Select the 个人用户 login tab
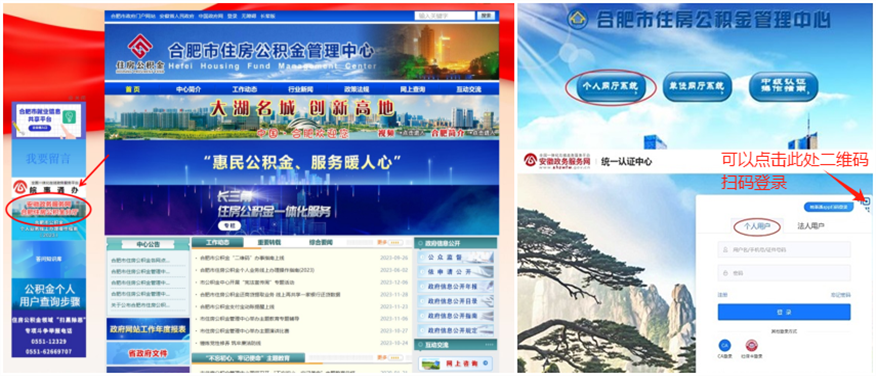Image resolution: width=876 pixels, height=376 pixels. [756, 226]
